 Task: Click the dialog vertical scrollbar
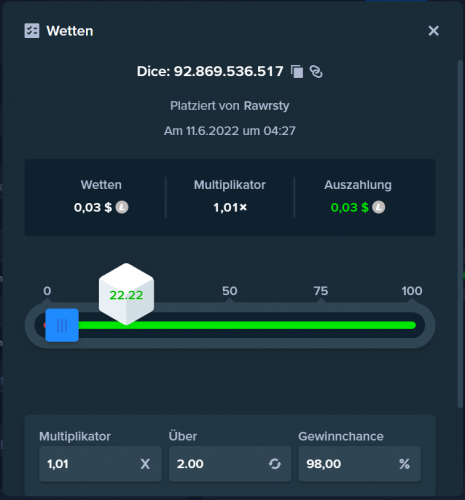tap(460, 233)
